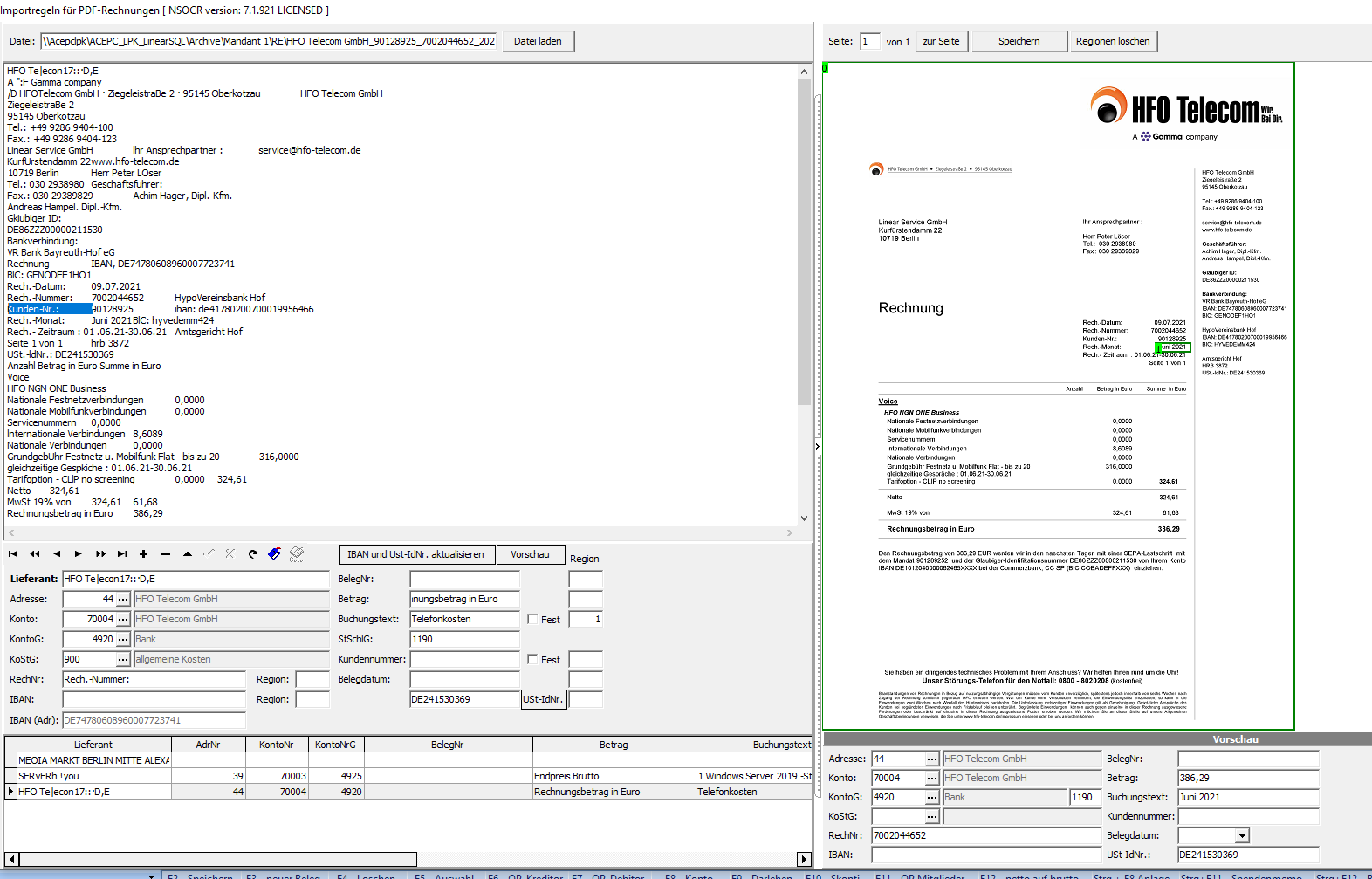
Task: Click the splitter arrow between text and preview
Action: [818, 447]
